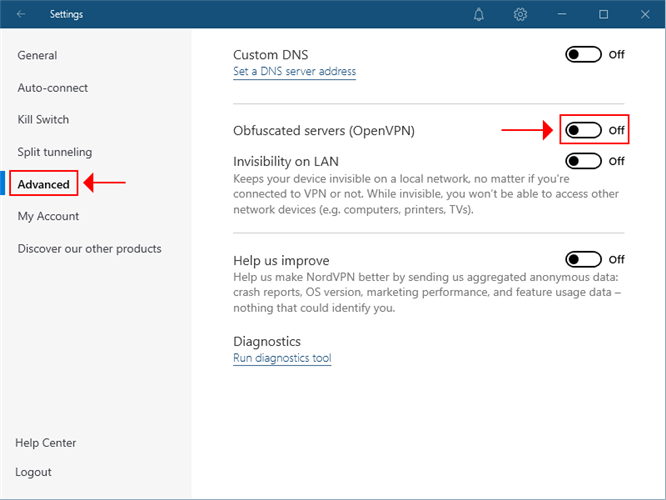
Task: Enable the Custom DNS toggle
Action: [583, 54]
